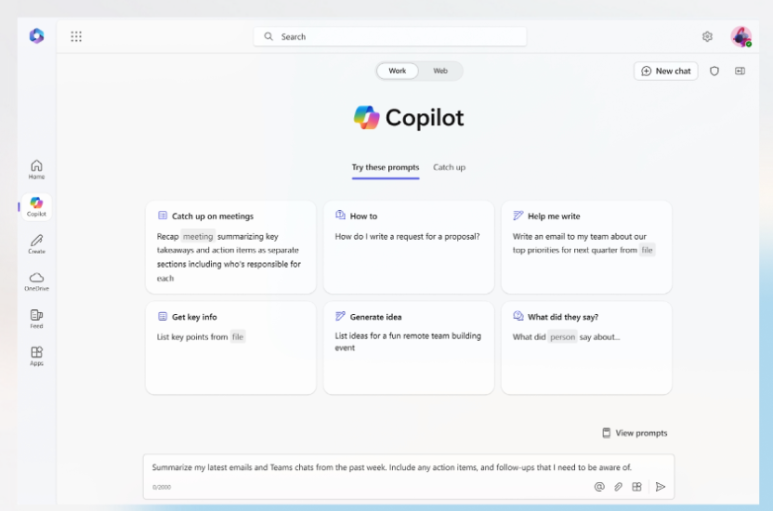Select the Try these prompts tab
The image size is (773, 511).
coord(386,168)
